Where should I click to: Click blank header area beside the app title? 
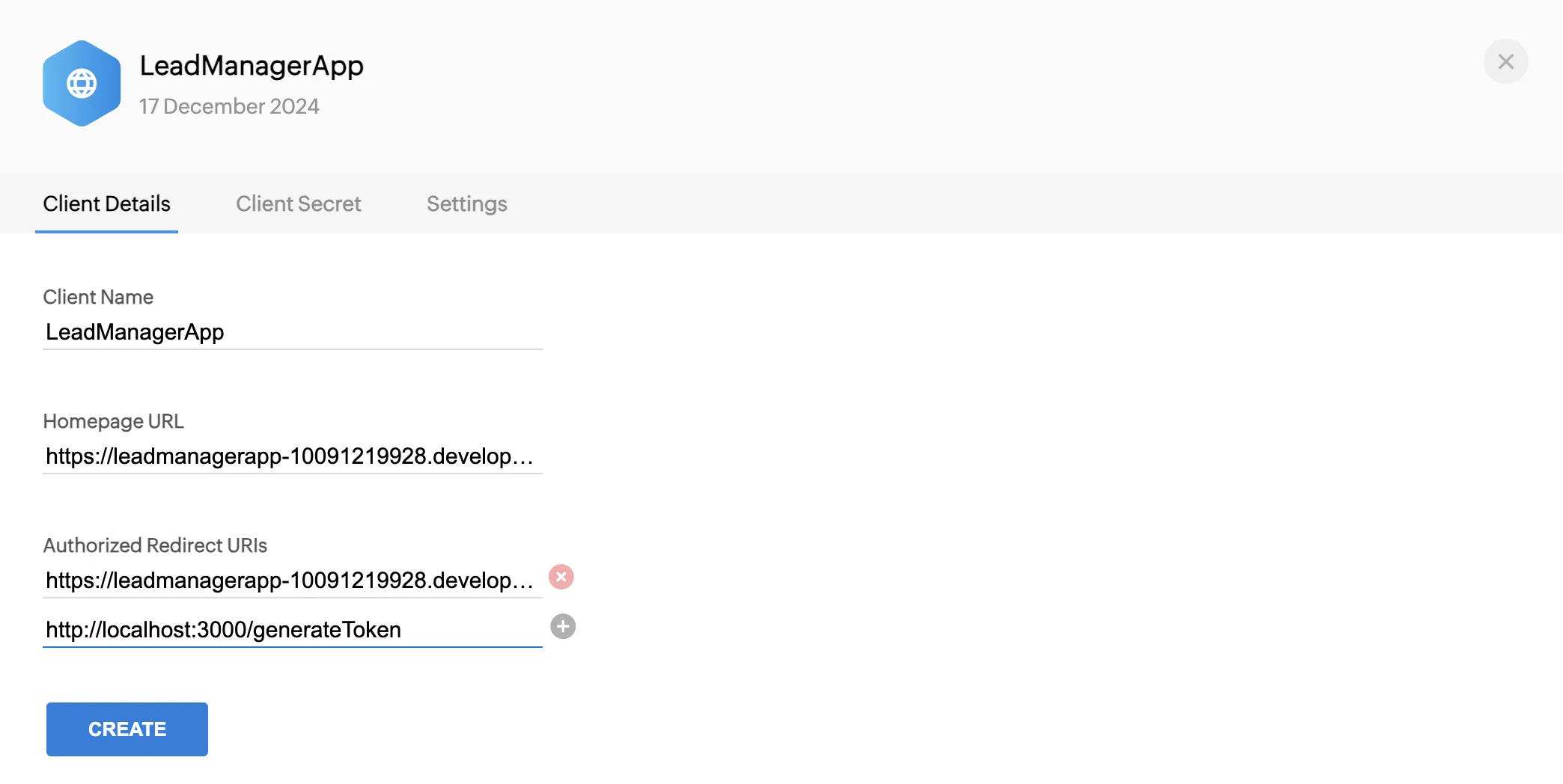[x=823, y=82]
